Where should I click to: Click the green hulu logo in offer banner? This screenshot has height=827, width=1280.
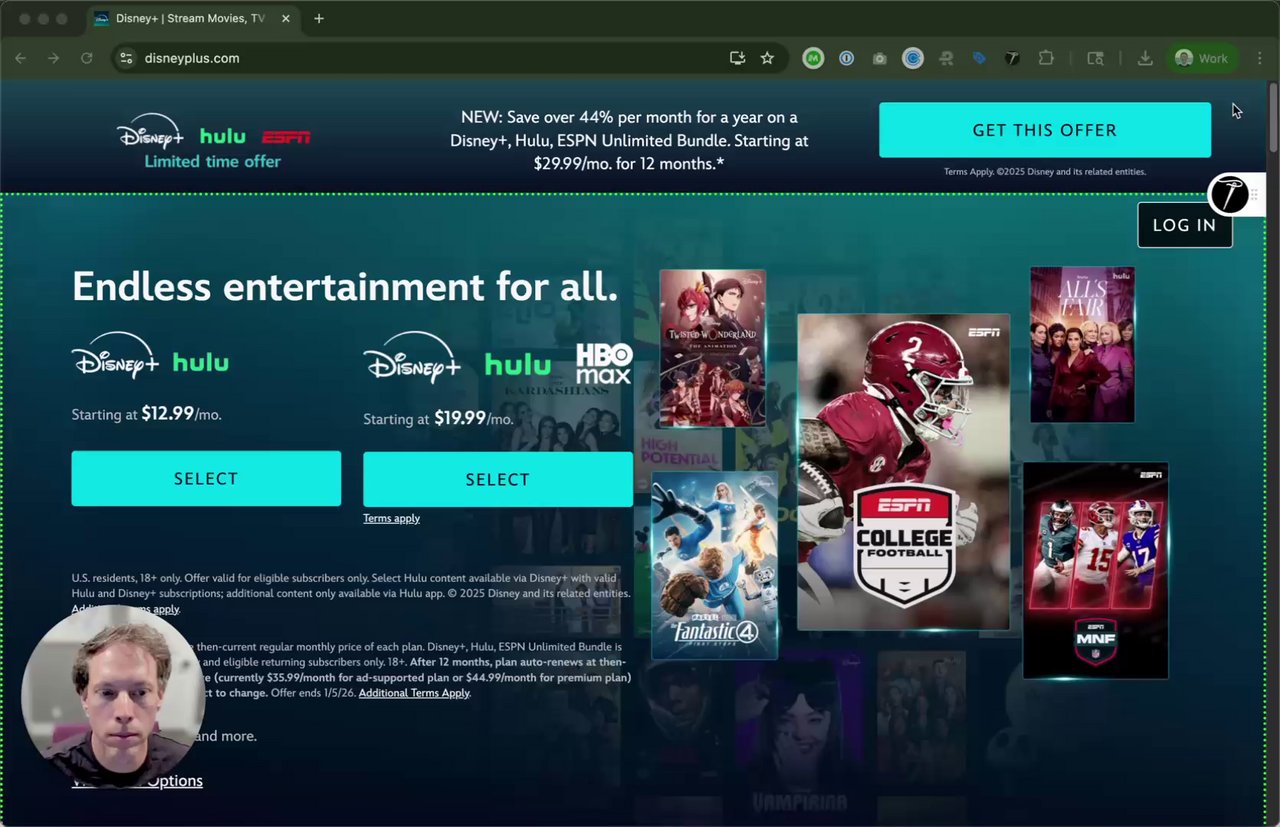click(x=222, y=136)
